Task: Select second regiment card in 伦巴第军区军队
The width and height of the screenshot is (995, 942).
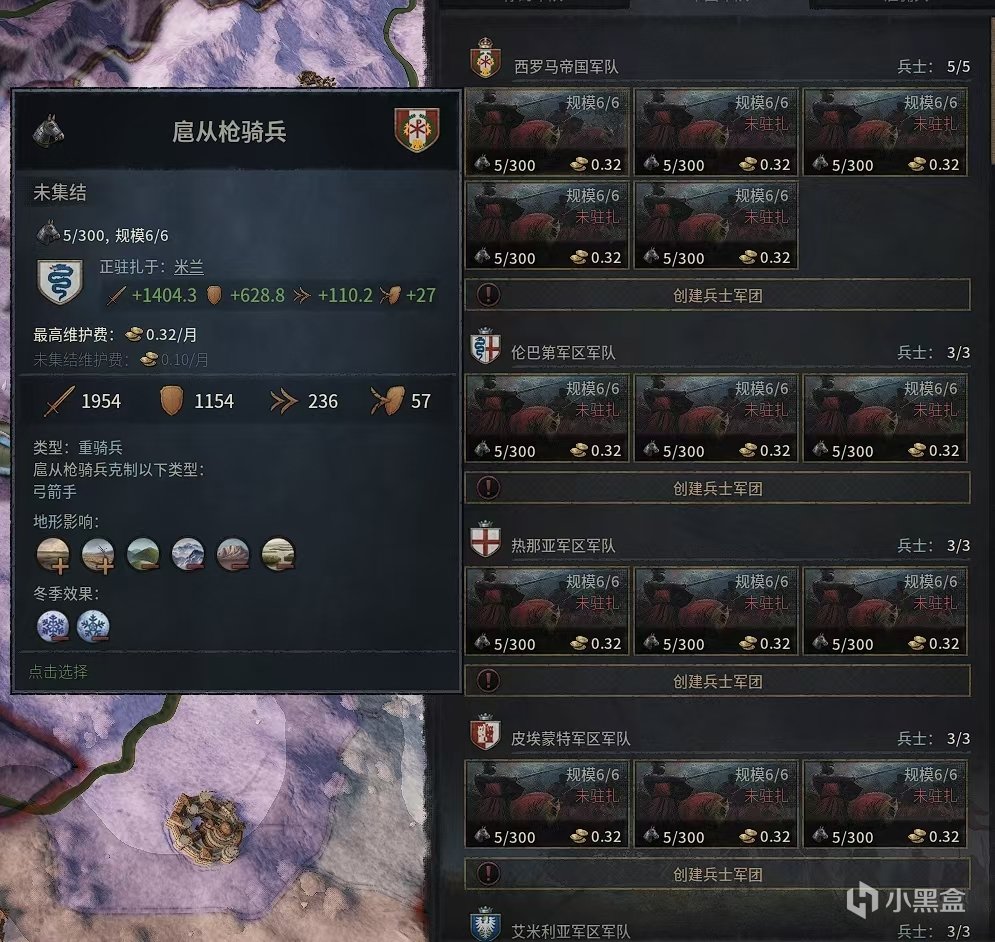Action: tap(716, 418)
